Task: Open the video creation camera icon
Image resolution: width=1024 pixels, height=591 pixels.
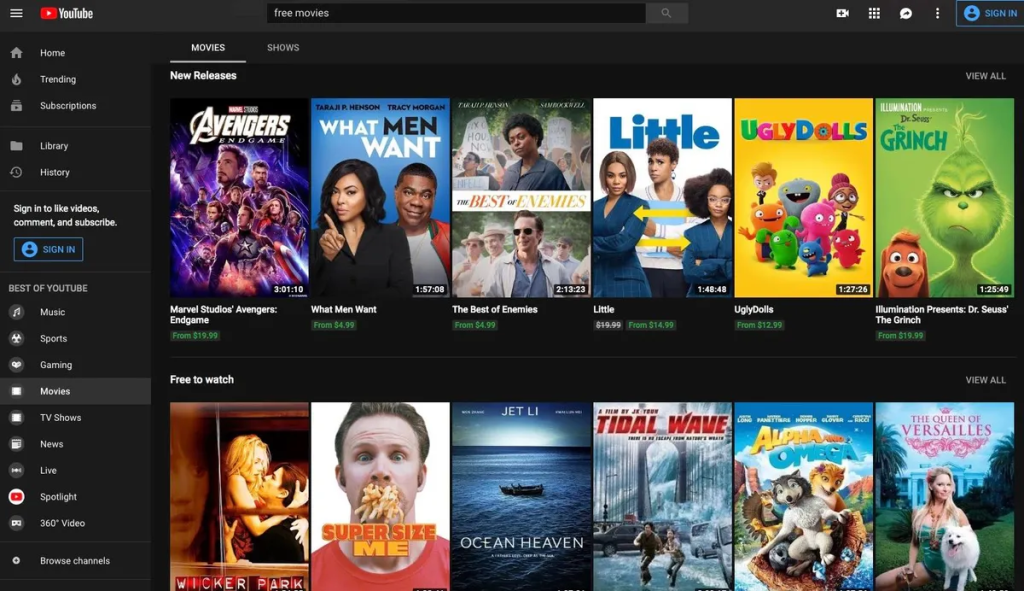Action: coord(842,13)
